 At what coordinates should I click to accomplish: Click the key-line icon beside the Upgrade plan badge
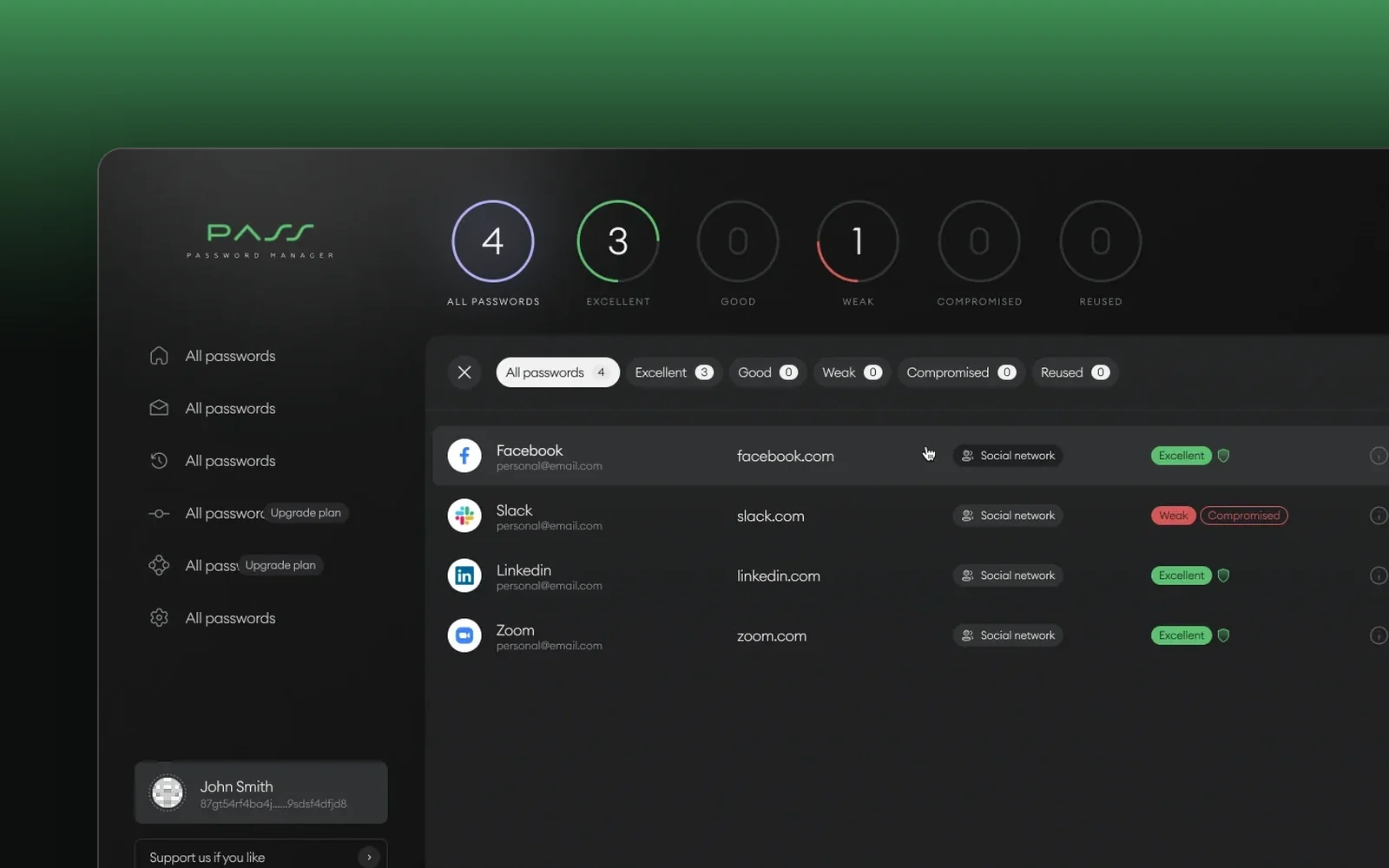tap(159, 513)
